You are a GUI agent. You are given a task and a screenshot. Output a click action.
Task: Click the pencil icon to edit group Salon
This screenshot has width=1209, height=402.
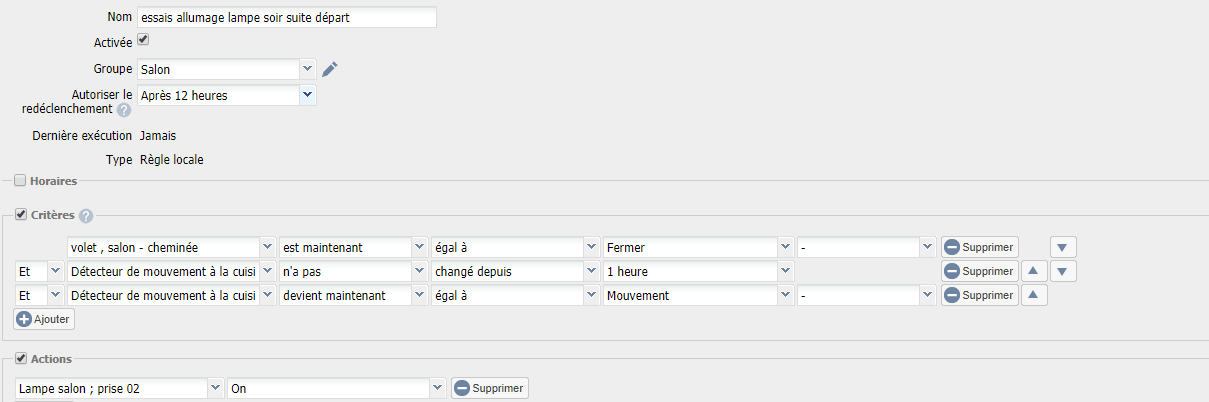(x=330, y=69)
